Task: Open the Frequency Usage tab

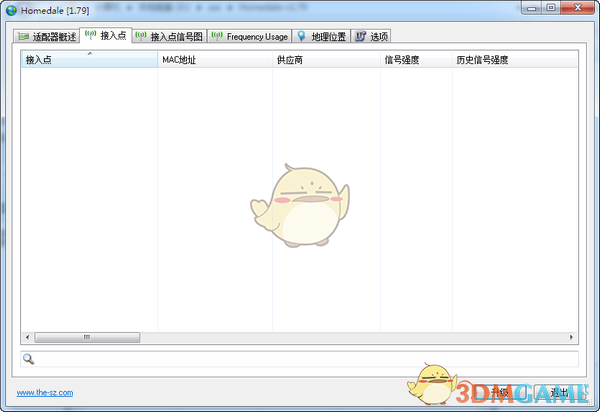Action: [x=256, y=37]
